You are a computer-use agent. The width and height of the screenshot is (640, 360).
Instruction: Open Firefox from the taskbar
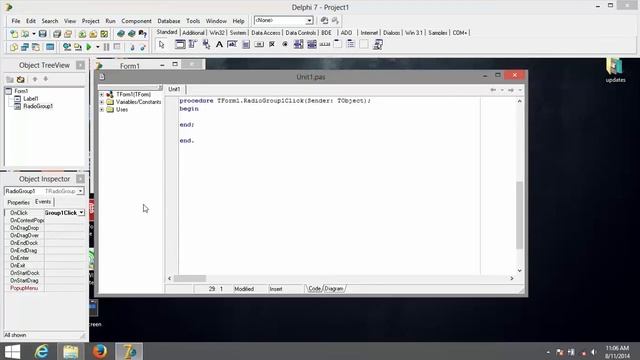(x=99, y=351)
